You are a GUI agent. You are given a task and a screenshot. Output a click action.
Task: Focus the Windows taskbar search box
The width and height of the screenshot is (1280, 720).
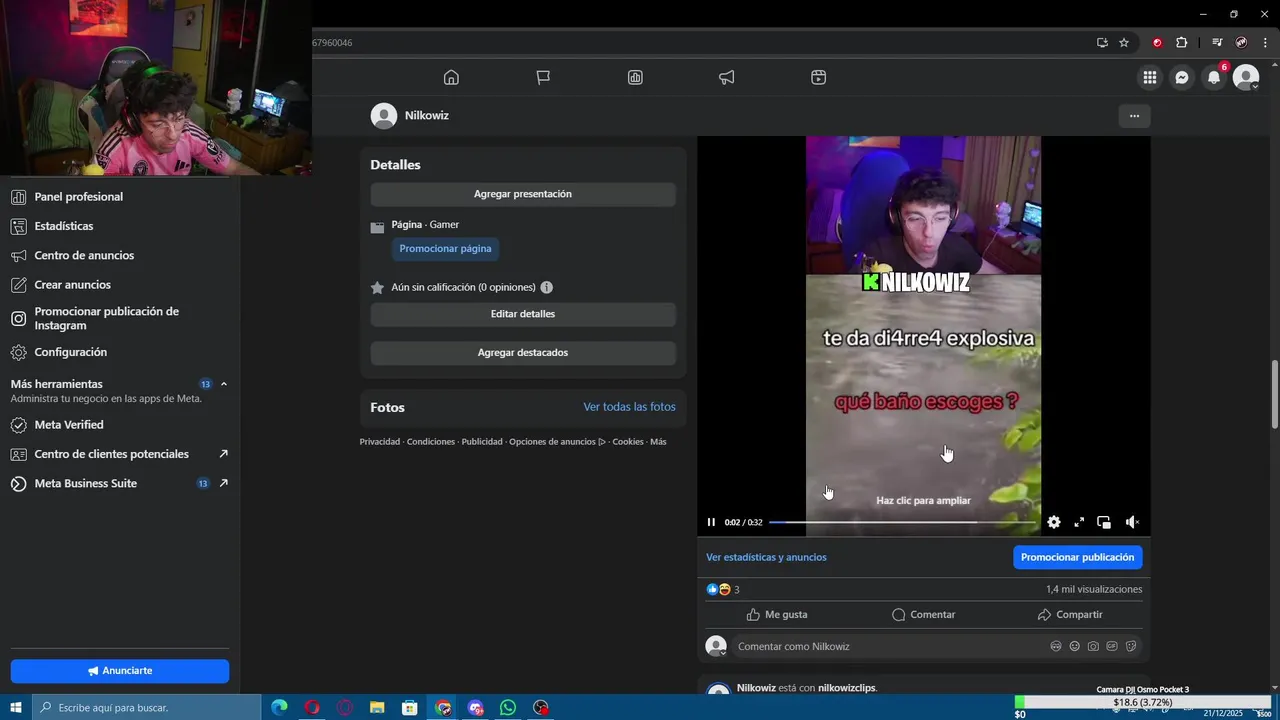(147, 708)
